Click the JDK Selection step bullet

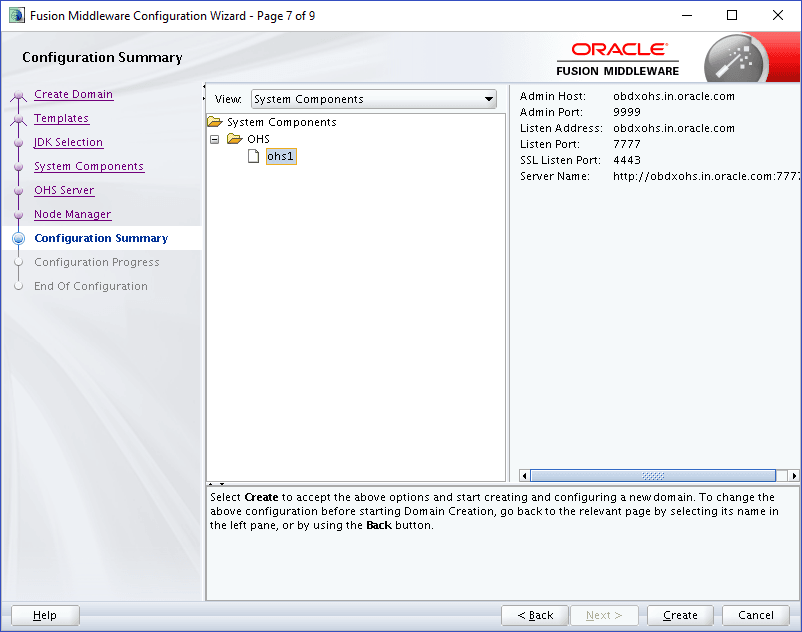coord(18,143)
